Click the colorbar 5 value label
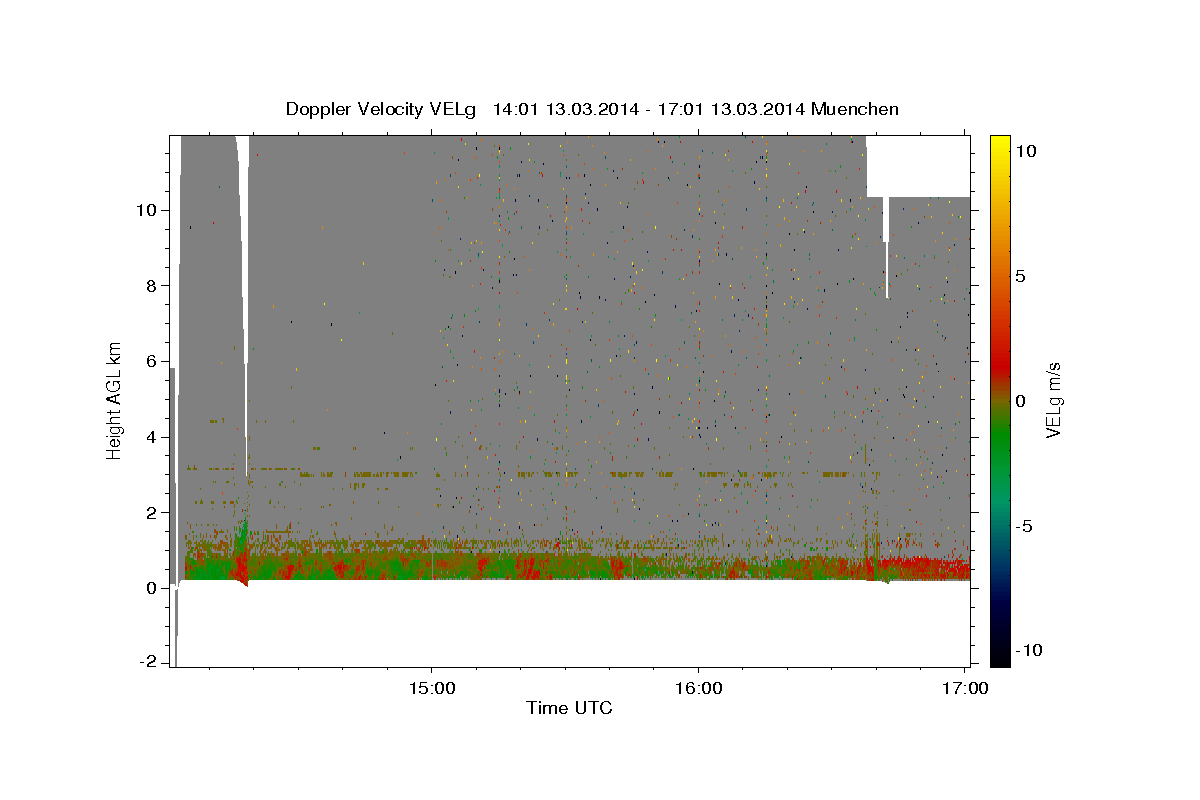Screen dimensions: 1200x800 1020,276
